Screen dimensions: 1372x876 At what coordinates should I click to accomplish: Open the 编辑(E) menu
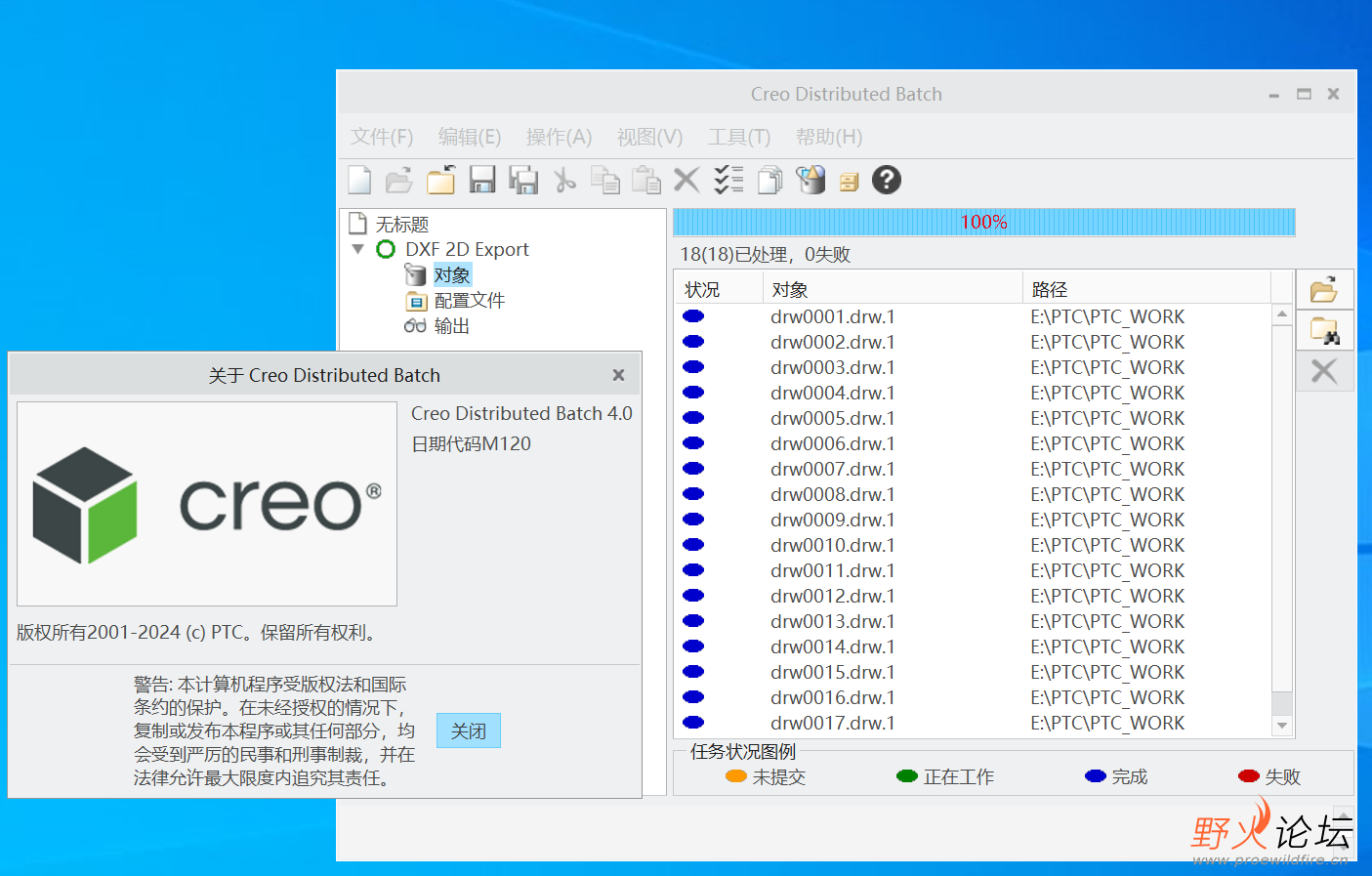coord(470,137)
